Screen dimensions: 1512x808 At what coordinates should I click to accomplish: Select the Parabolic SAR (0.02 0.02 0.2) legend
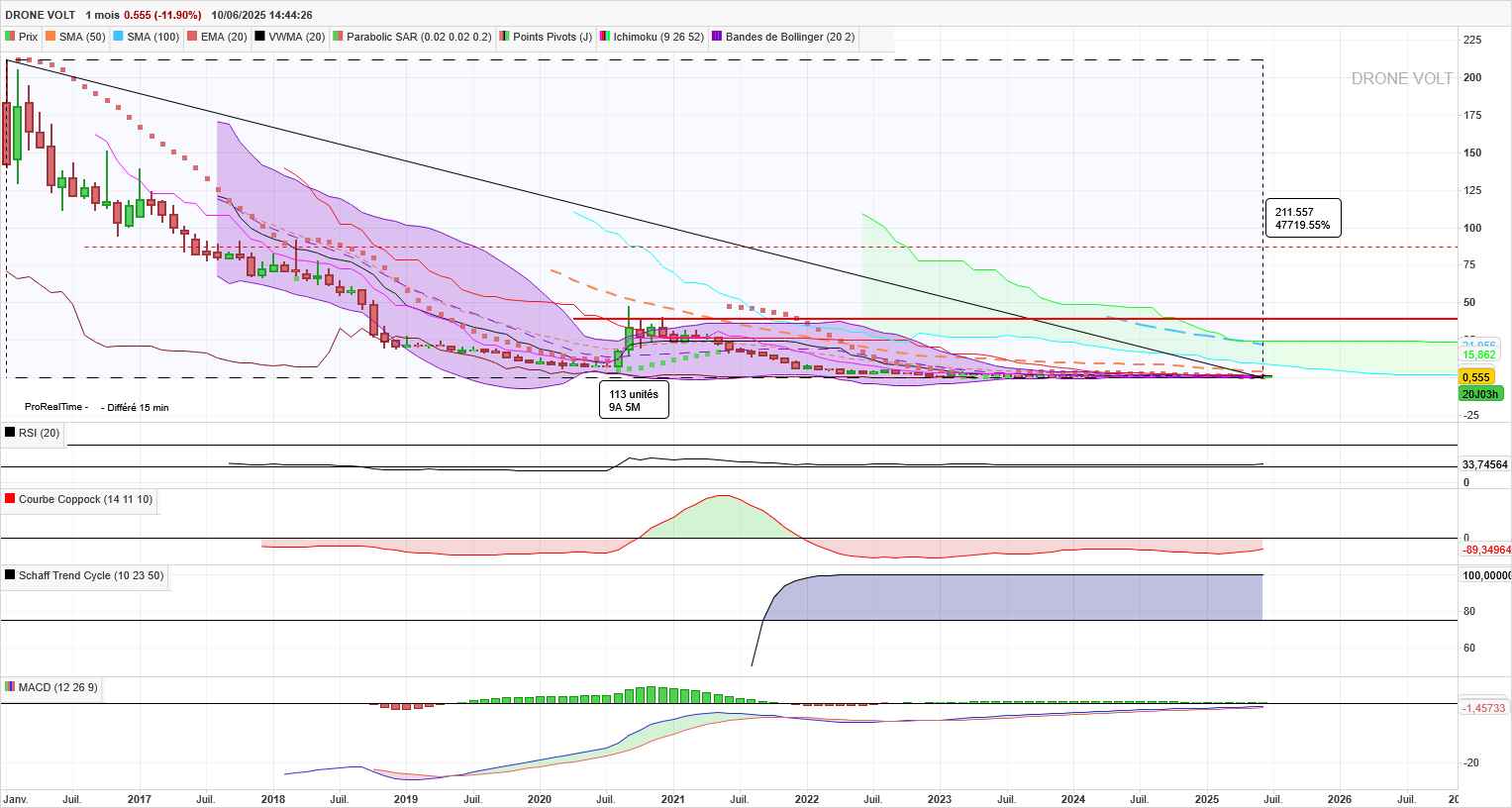point(413,37)
